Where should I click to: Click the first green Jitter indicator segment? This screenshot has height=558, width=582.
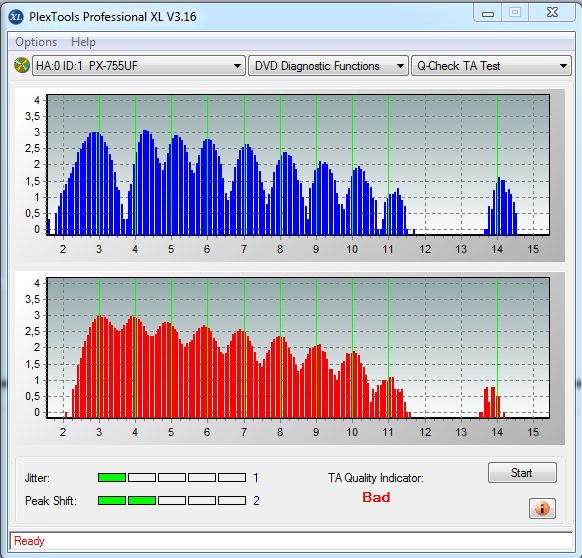pos(112,477)
